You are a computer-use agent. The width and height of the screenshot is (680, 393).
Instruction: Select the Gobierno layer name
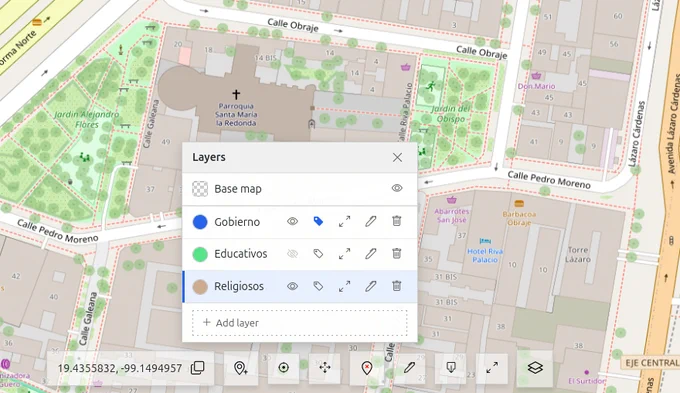(237, 222)
